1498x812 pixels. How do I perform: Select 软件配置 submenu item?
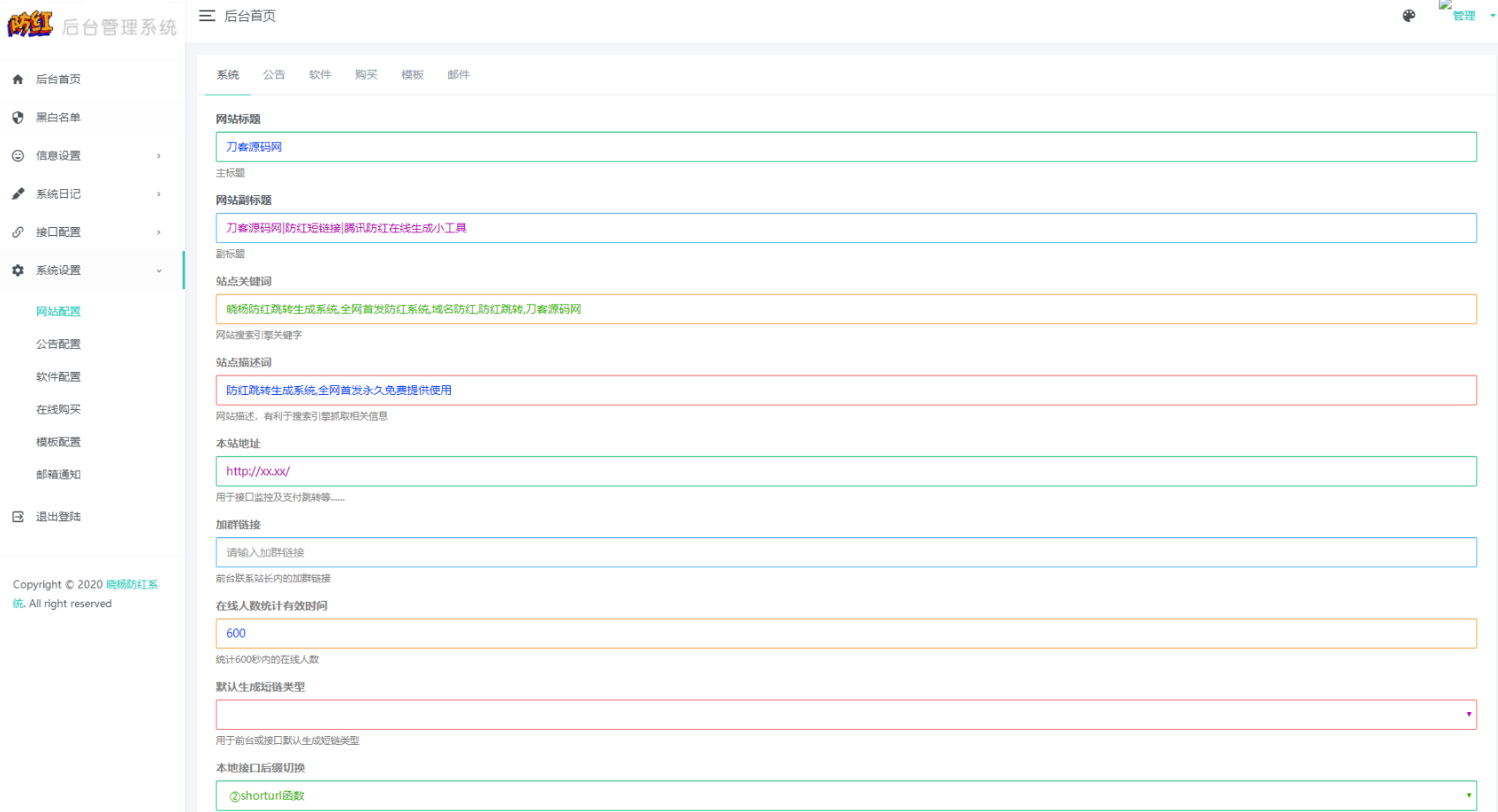click(58, 377)
